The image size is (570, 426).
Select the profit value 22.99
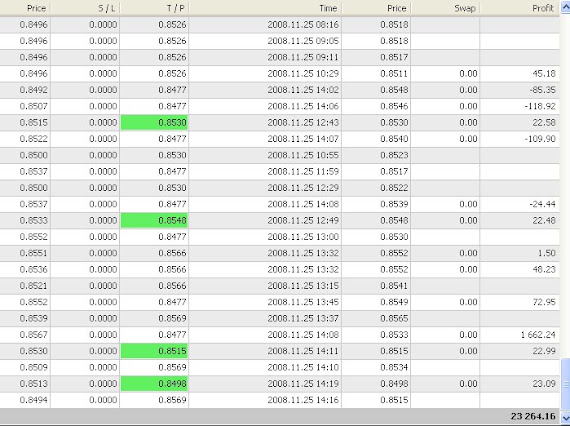(x=544, y=351)
